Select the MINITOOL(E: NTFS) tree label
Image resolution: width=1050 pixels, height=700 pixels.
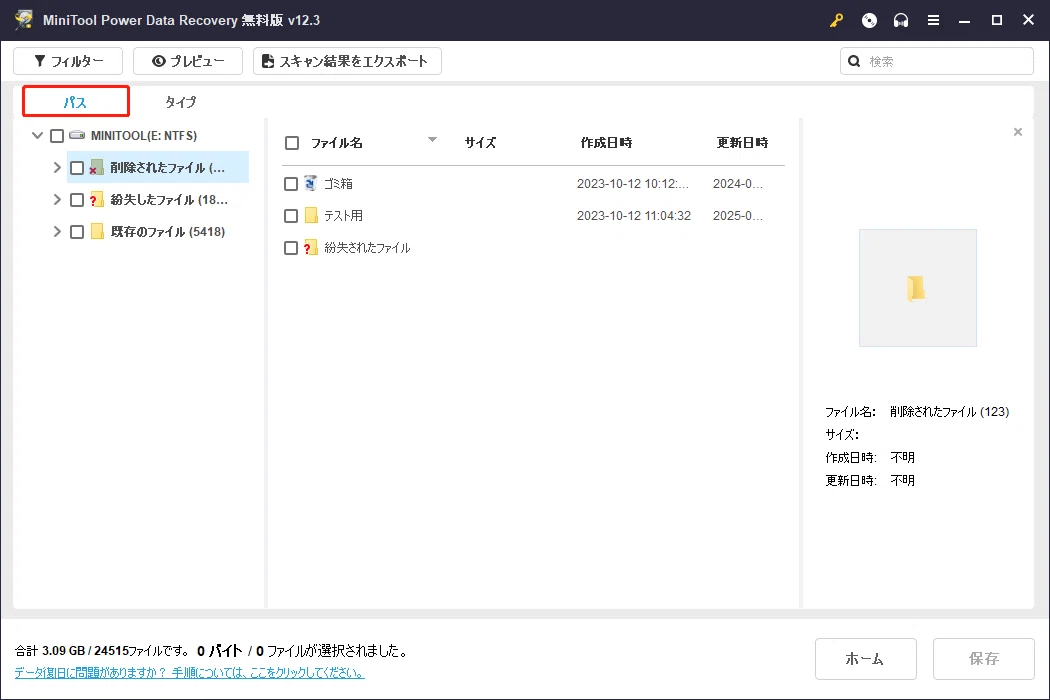[143, 135]
